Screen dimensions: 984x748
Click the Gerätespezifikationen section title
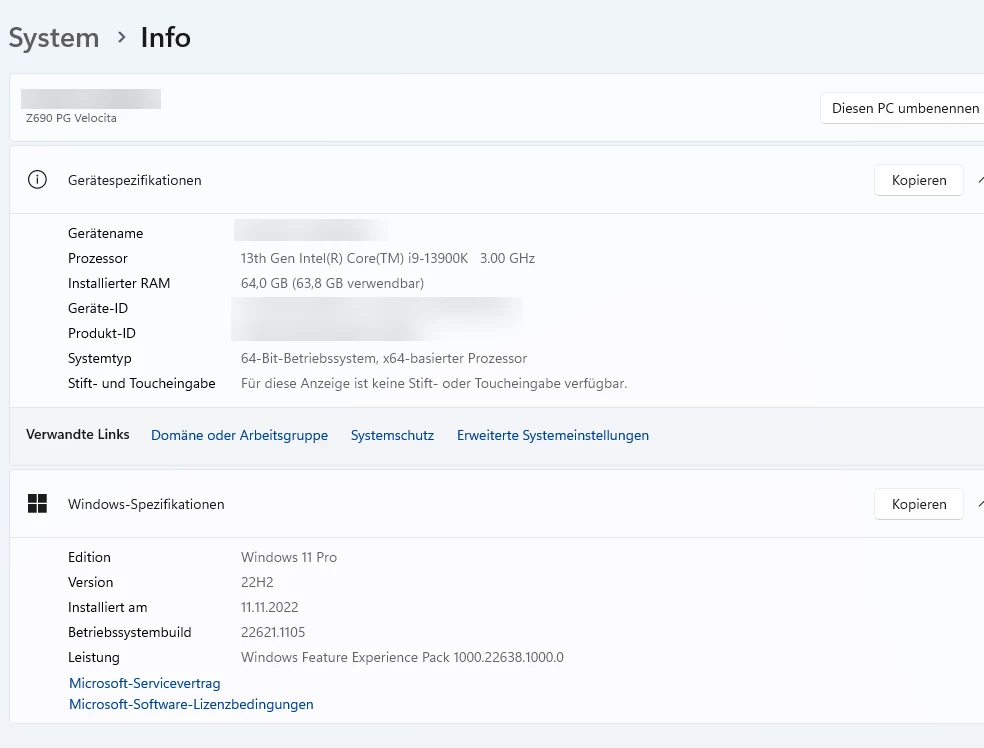click(x=135, y=180)
